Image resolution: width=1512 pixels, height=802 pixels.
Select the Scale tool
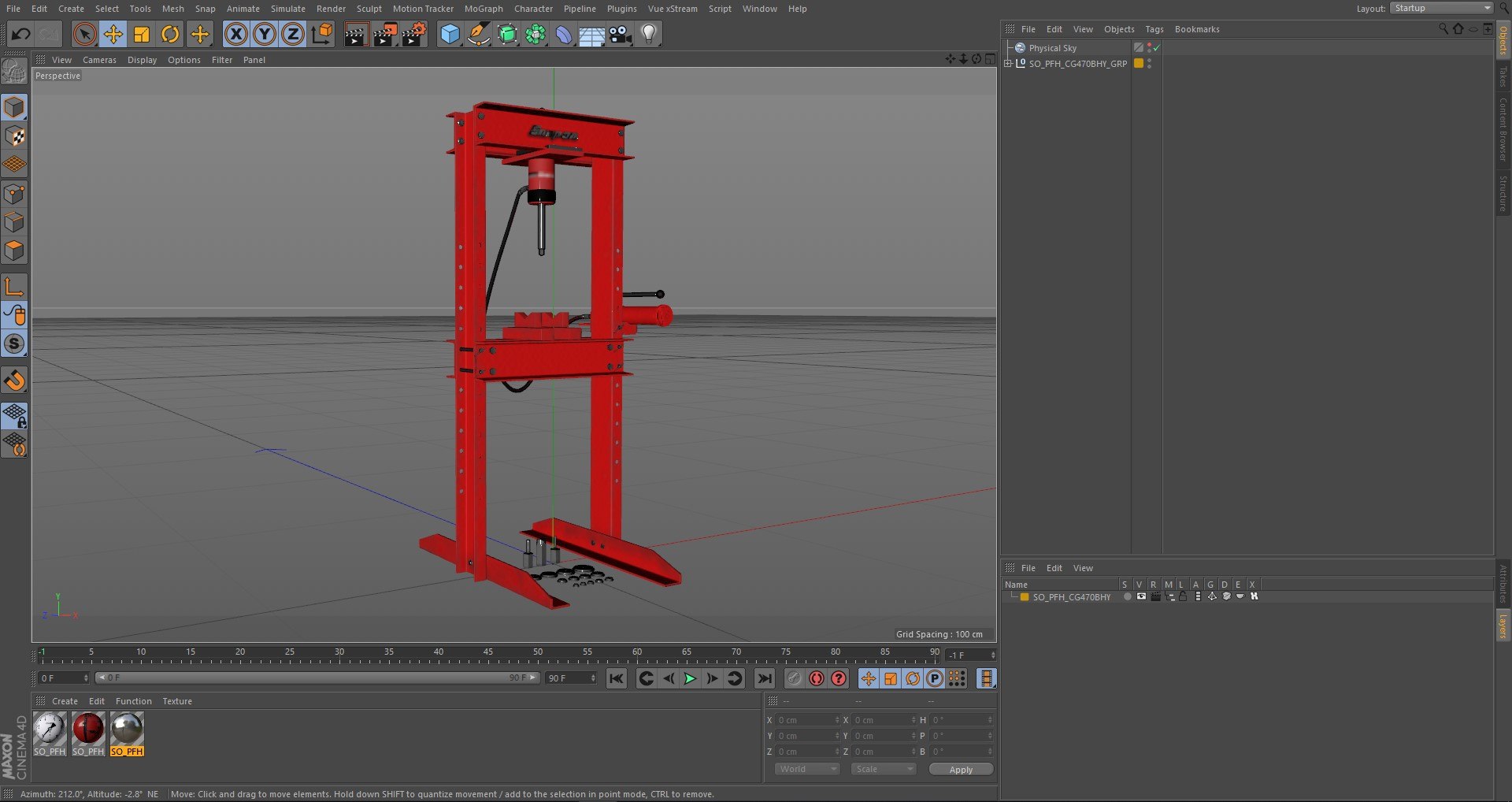pos(142,34)
